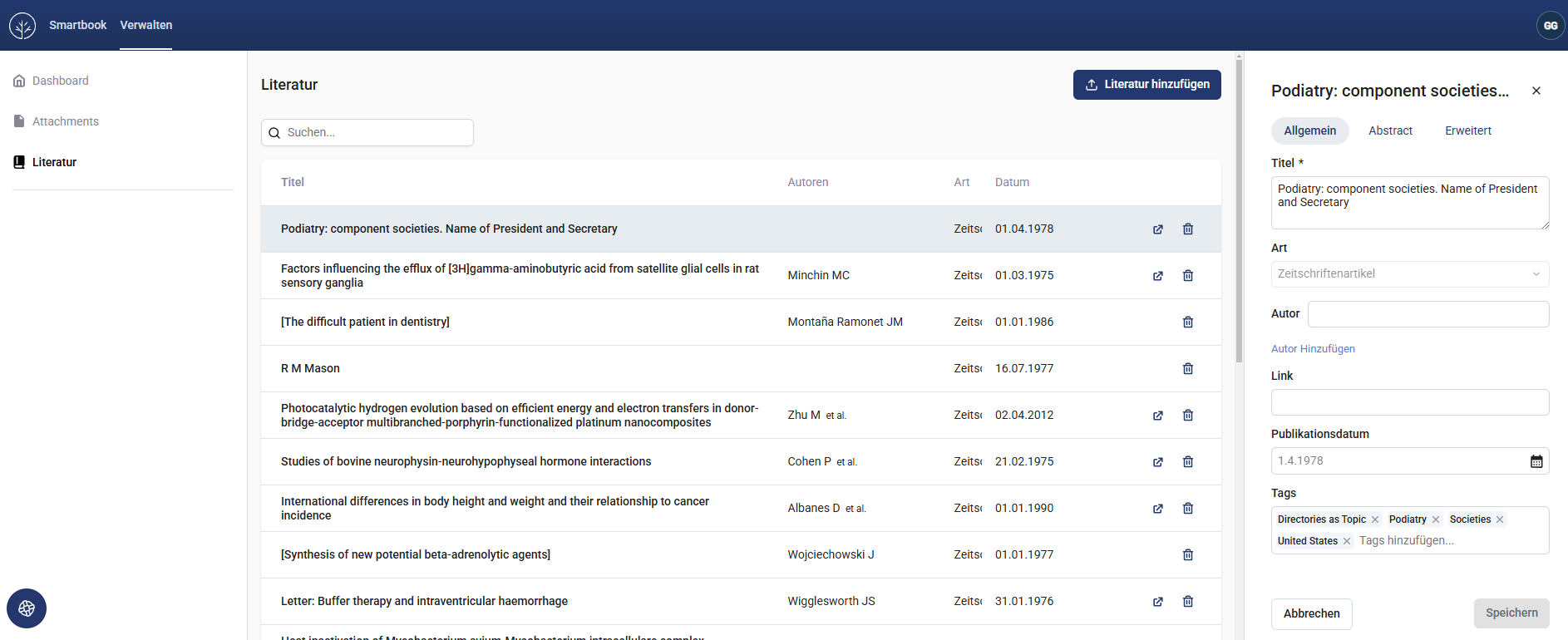
Task: Open external link for Podiatry article
Action: click(1158, 229)
